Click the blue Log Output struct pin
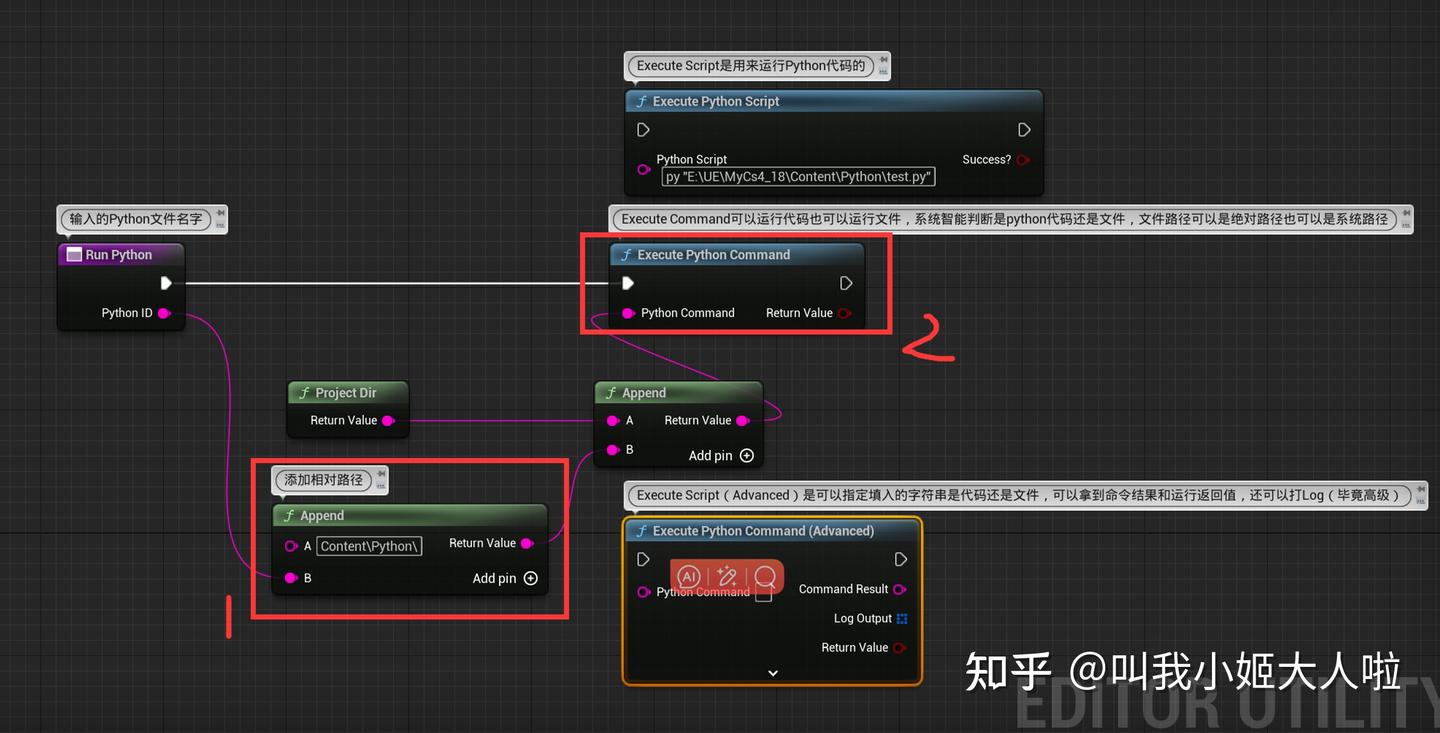1440x733 pixels. point(903,618)
